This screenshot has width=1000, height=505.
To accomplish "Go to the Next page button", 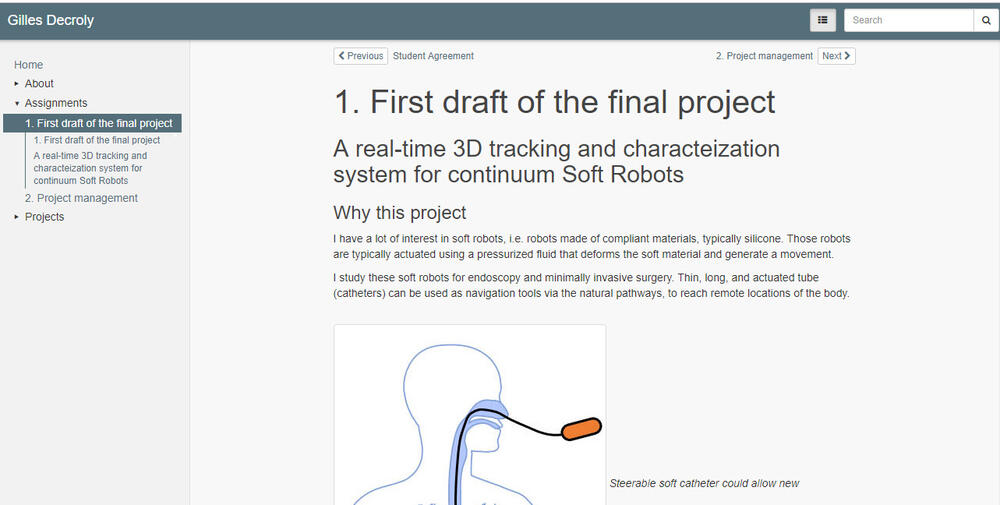I will coord(836,56).
